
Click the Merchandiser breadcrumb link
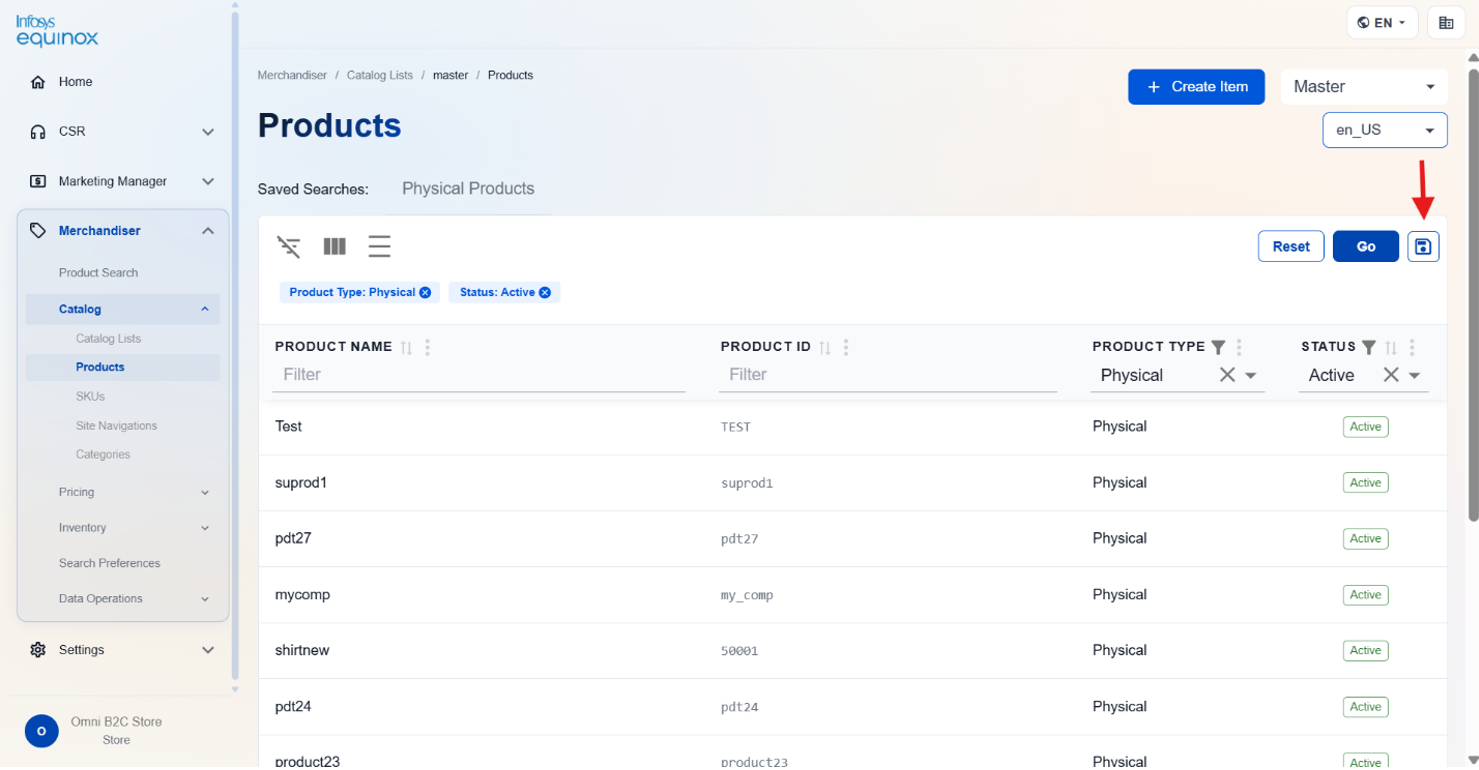292,75
